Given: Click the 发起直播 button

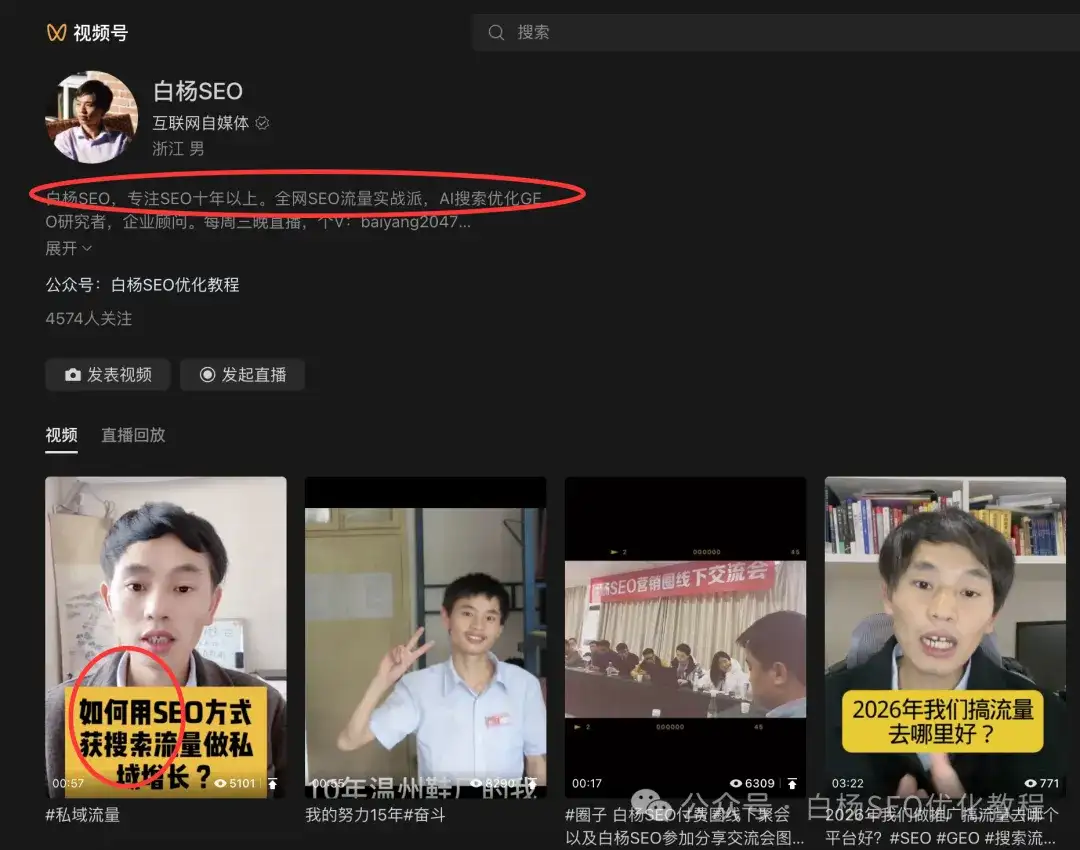Looking at the screenshot, I should pos(242,375).
